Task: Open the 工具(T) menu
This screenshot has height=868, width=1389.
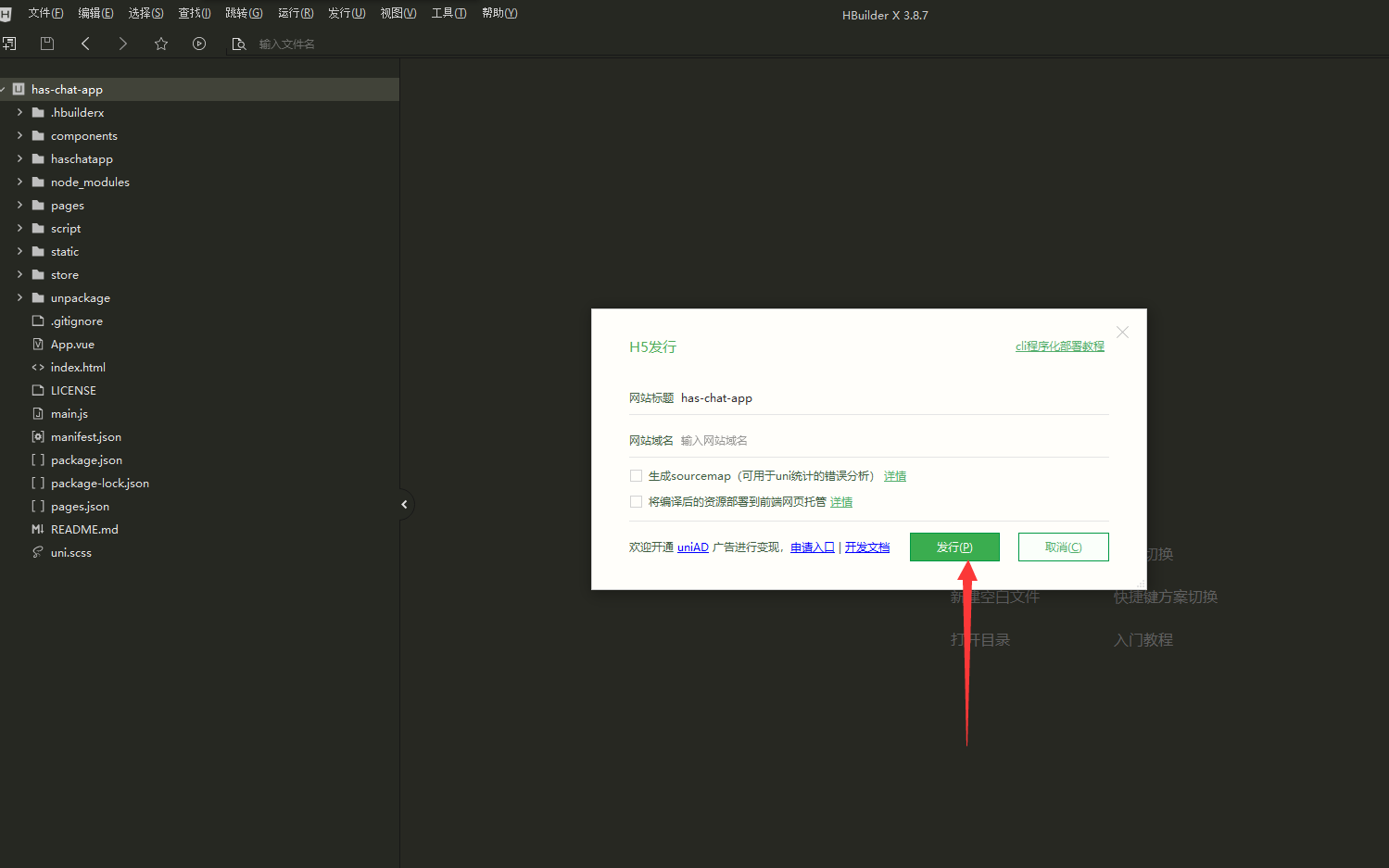Action: tap(448, 13)
